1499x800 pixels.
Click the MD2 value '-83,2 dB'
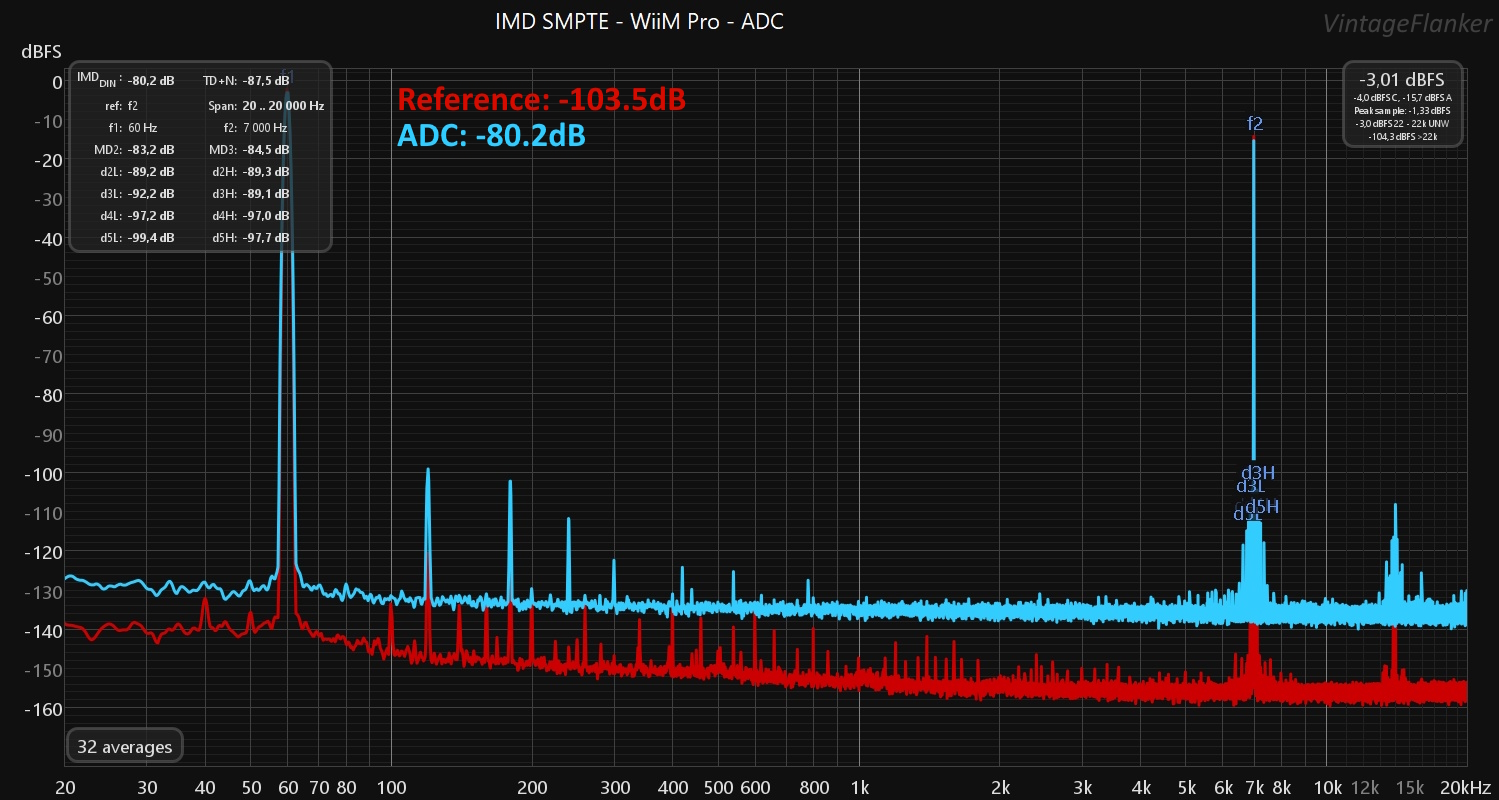(151, 150)
